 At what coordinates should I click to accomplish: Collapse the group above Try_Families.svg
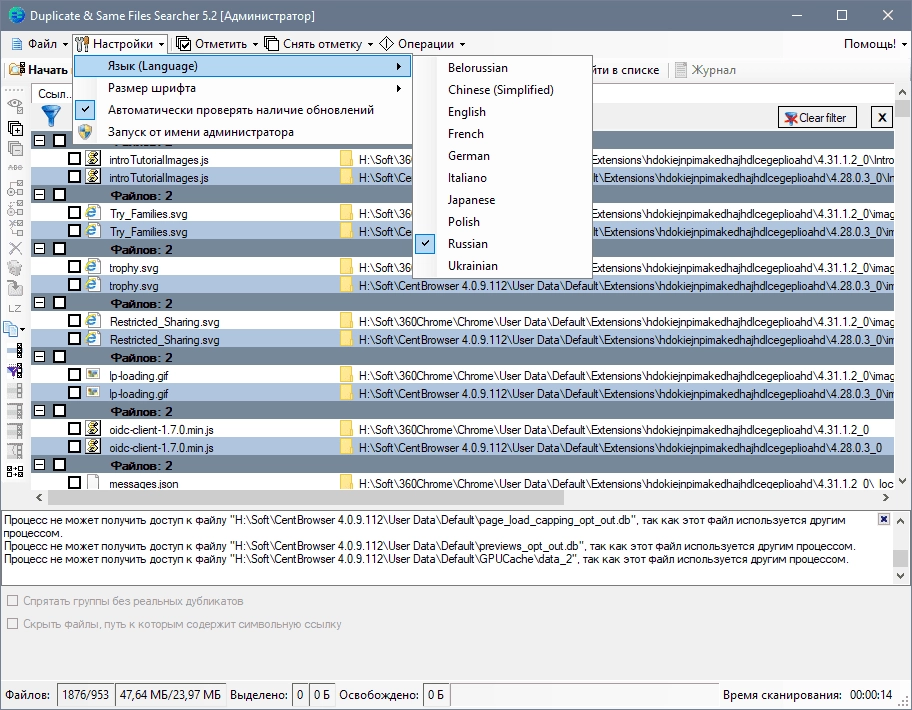40,195
